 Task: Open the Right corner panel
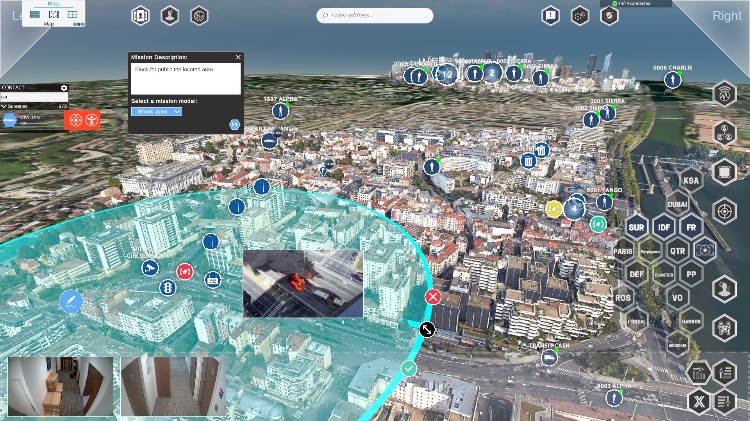tap(727, 16)
